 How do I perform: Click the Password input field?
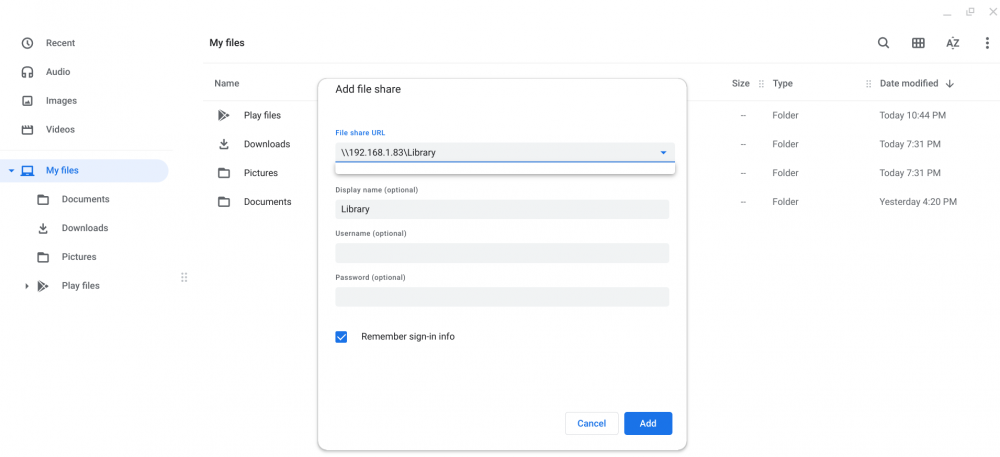503,297
